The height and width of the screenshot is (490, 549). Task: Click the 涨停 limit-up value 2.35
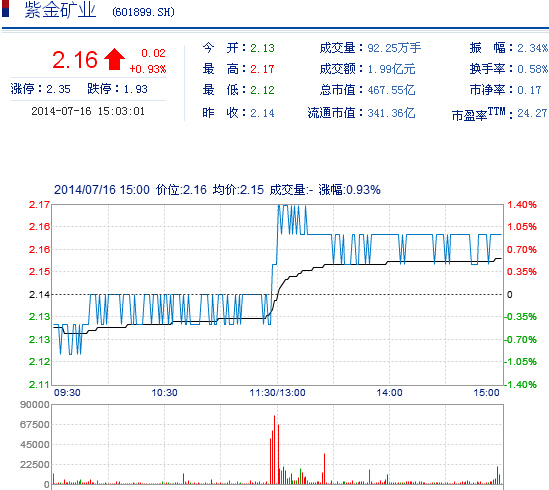point(58,89)
